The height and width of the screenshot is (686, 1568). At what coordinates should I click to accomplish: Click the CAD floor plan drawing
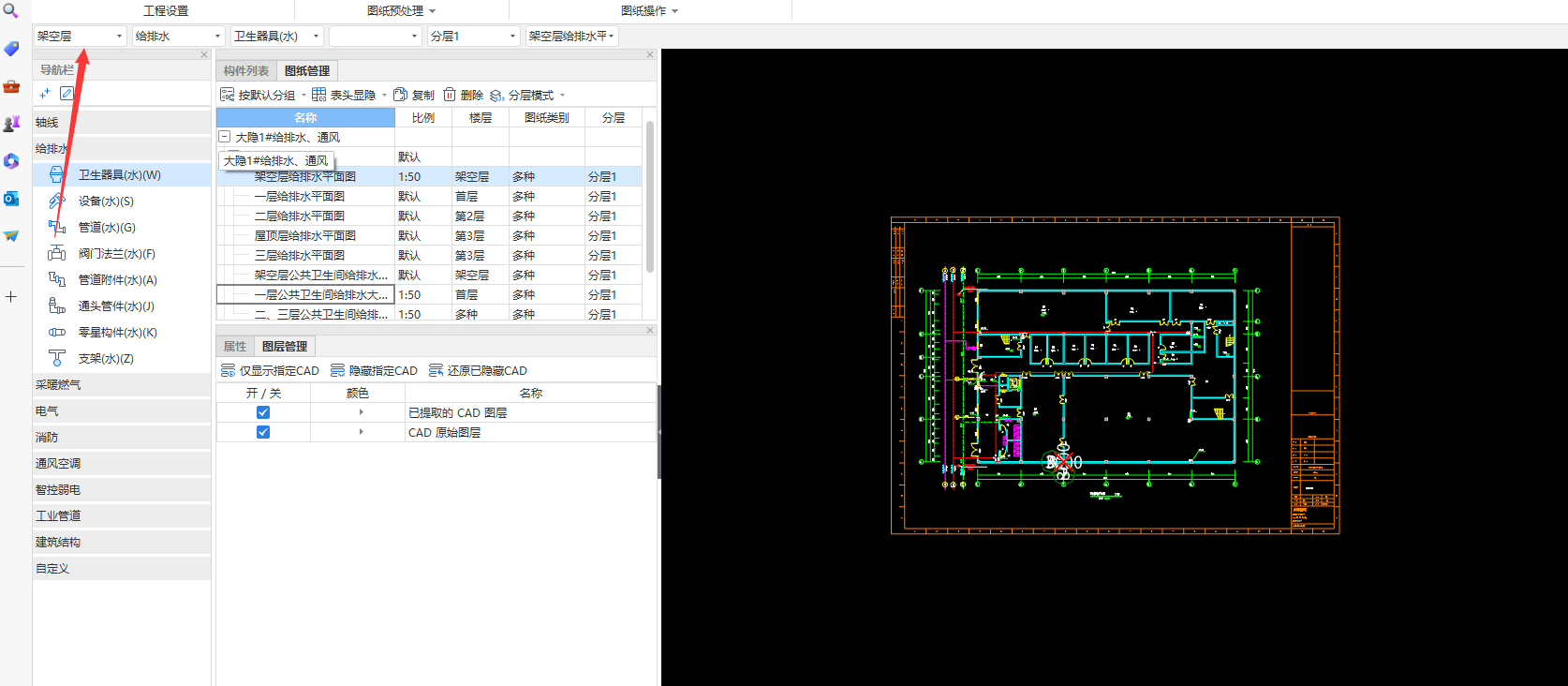[1115, 375]
